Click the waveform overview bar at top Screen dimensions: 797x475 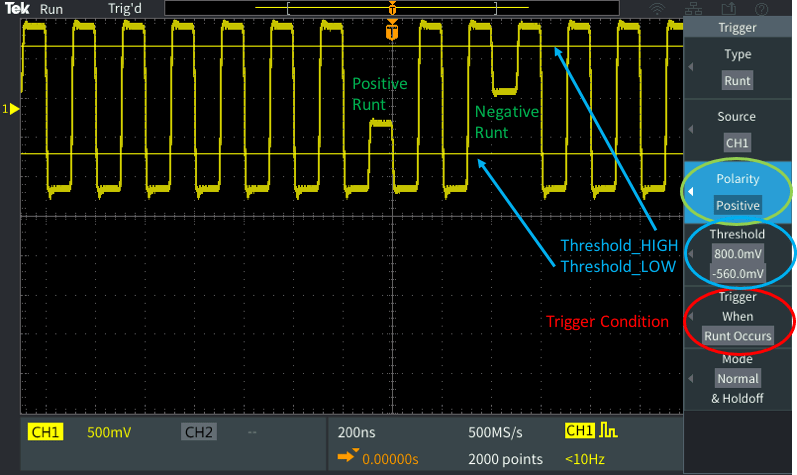392,8
